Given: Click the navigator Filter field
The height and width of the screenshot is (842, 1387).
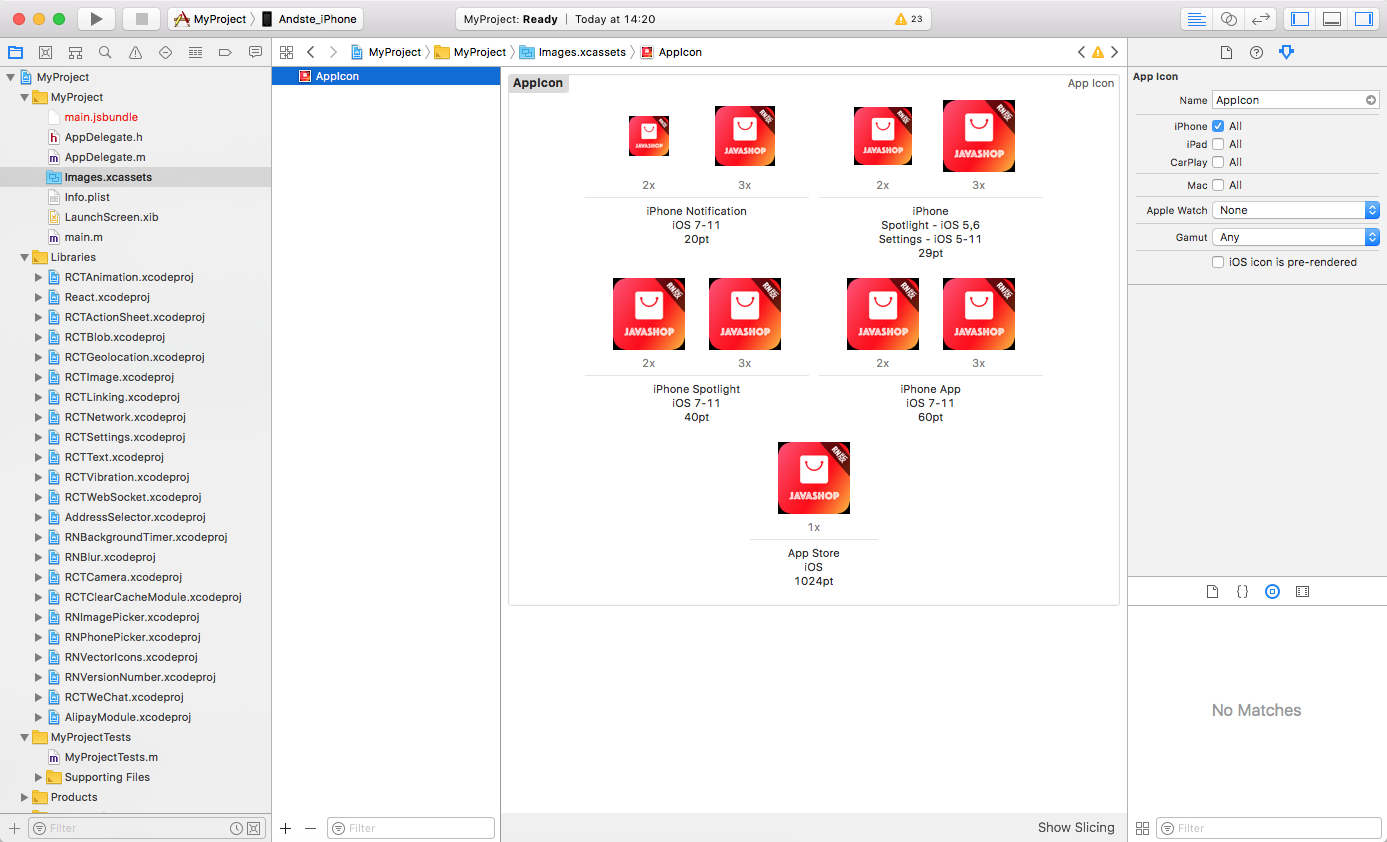Looking at the screenshot, I should click(x=148, y=828).
